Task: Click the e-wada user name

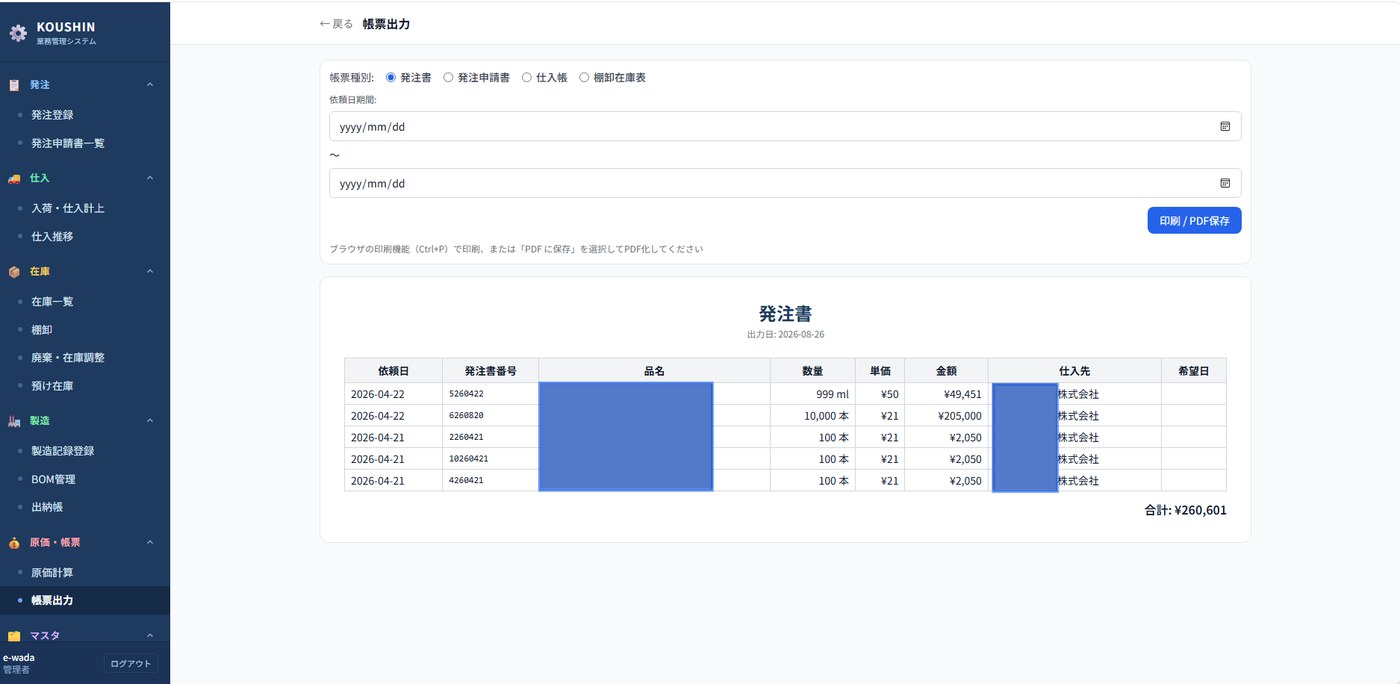Action: coord(19,657)
